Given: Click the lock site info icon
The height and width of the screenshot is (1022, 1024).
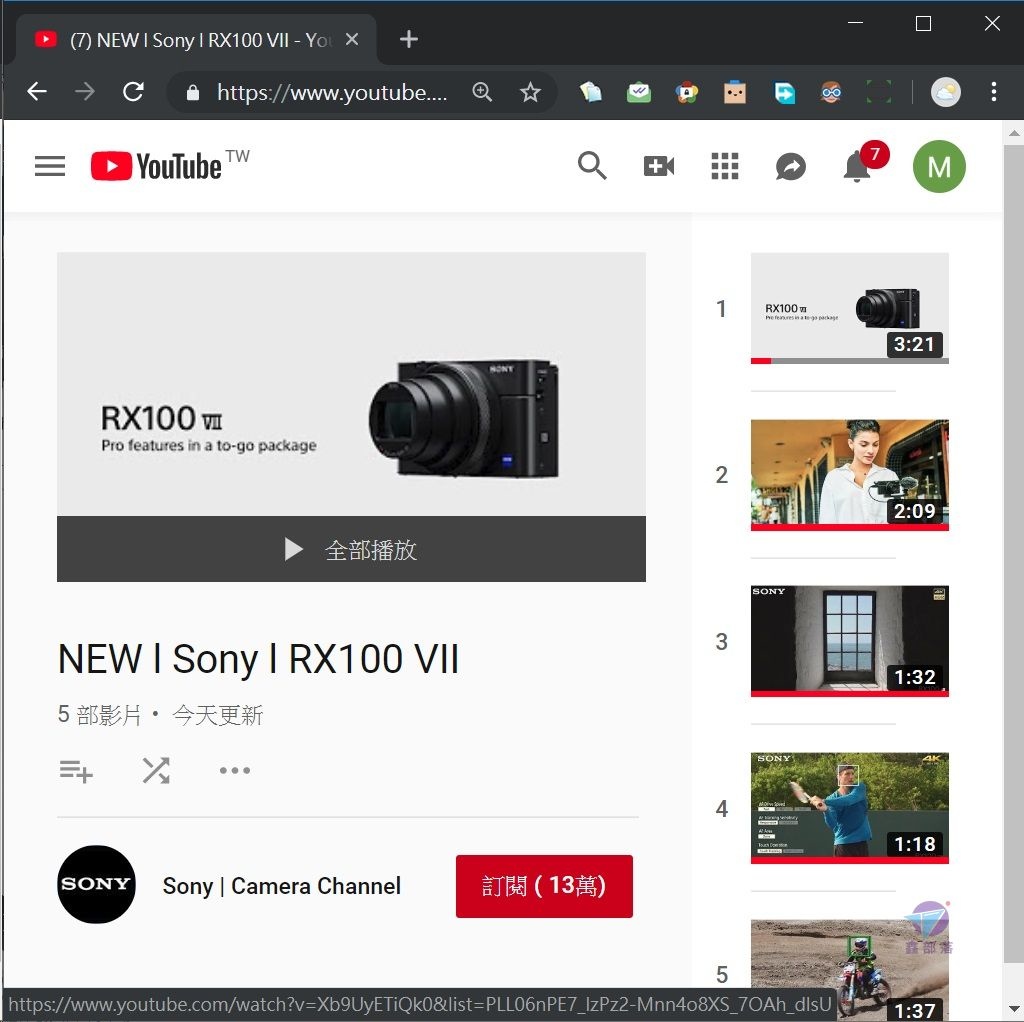Looking at the screenshot, I should click(192, 92).
